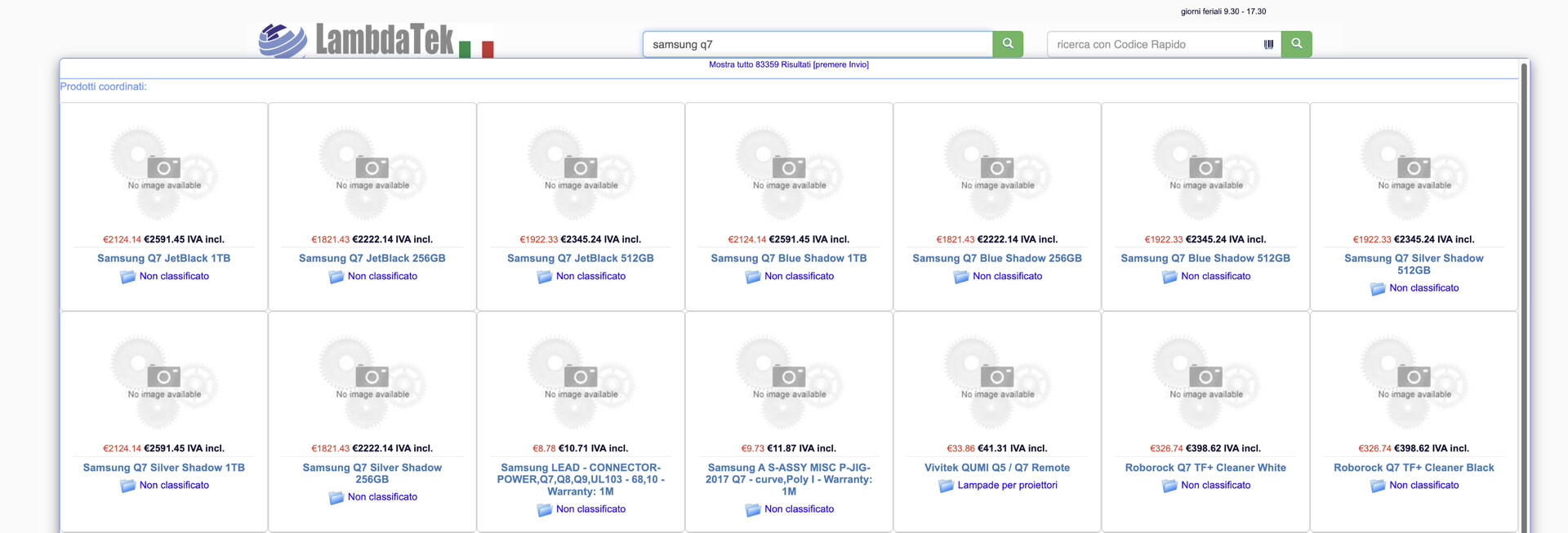1568x533 pixels.
Task: Open Samsung A S-ASSY MISC P-JIG product link
Action: pos(789,479)
